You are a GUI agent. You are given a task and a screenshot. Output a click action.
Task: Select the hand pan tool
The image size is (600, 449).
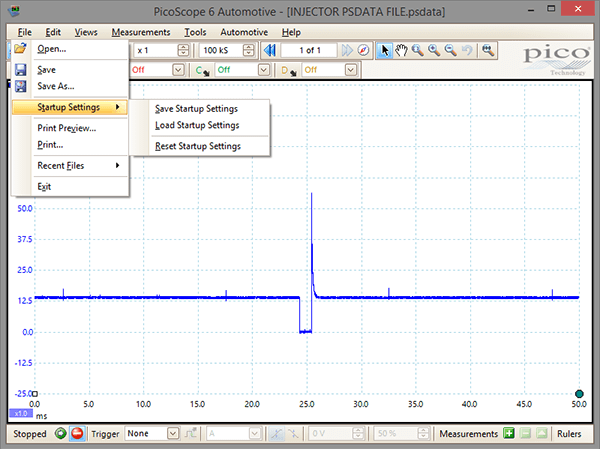[401, 50]
